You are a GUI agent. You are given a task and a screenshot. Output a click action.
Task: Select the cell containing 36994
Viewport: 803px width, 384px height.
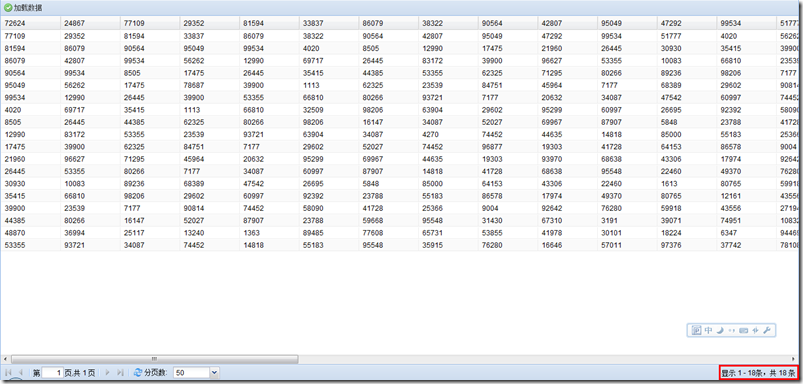[90, 233]
